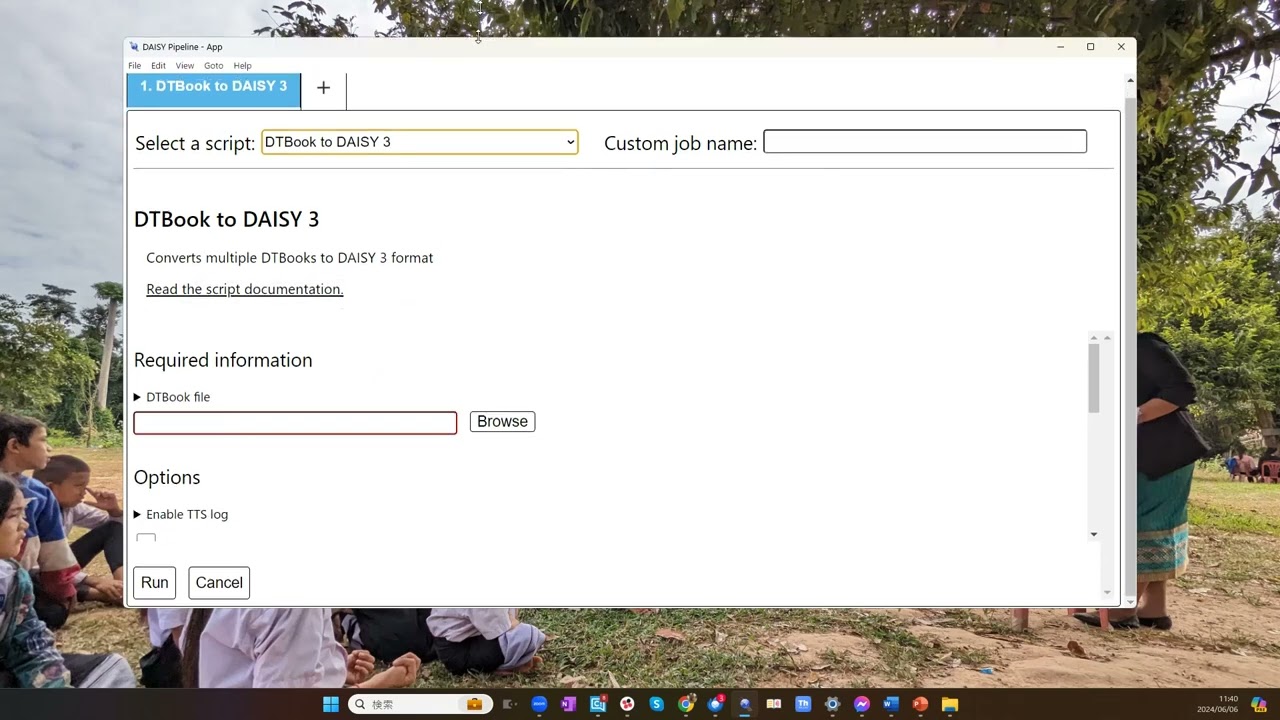
Task: Open the Goto menu
Action: click(214, 66)
